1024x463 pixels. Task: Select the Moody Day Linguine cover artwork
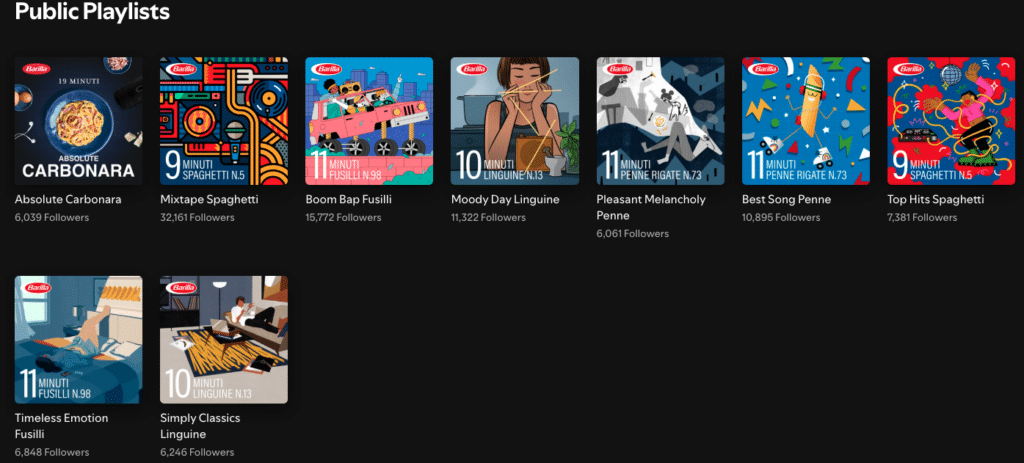pyautogui.click(x=515, y=121)
